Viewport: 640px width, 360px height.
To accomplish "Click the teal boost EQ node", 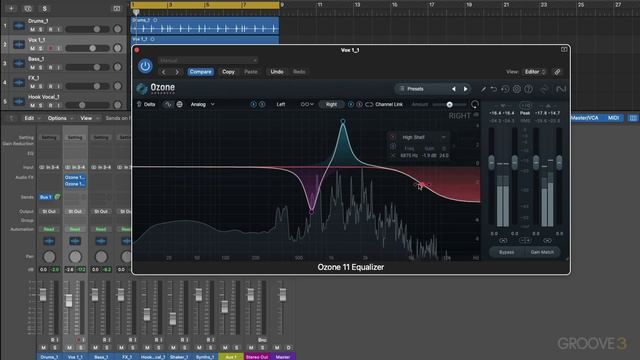I will pos(343,121).
